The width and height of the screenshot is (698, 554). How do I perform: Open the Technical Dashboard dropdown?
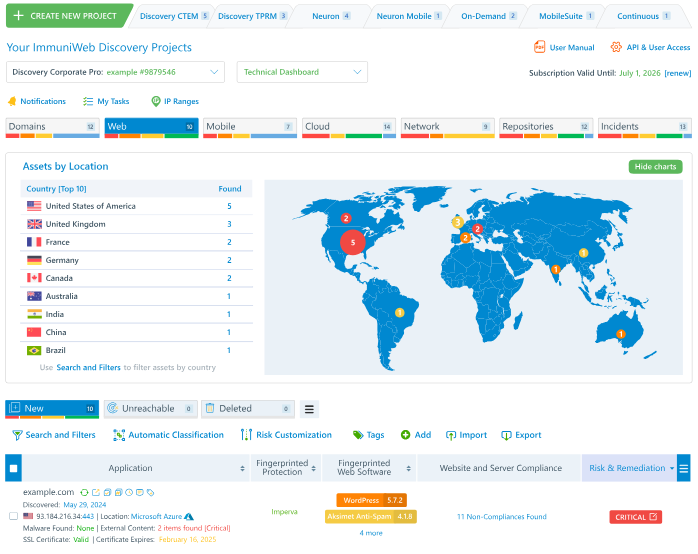tap(302, 72)
